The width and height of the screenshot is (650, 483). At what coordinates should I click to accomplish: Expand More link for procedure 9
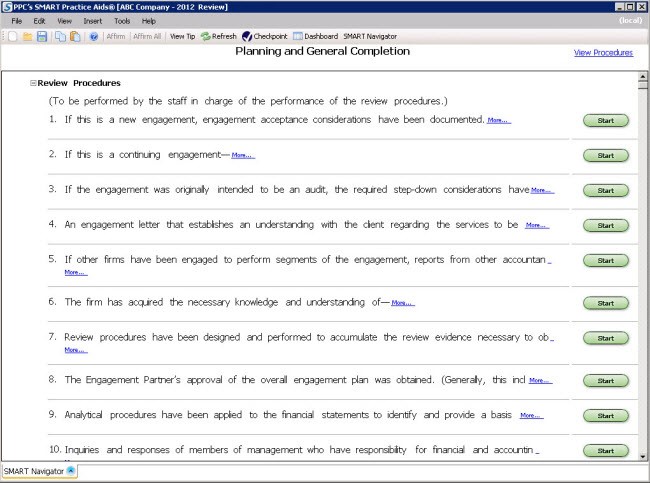pos(531,415)
